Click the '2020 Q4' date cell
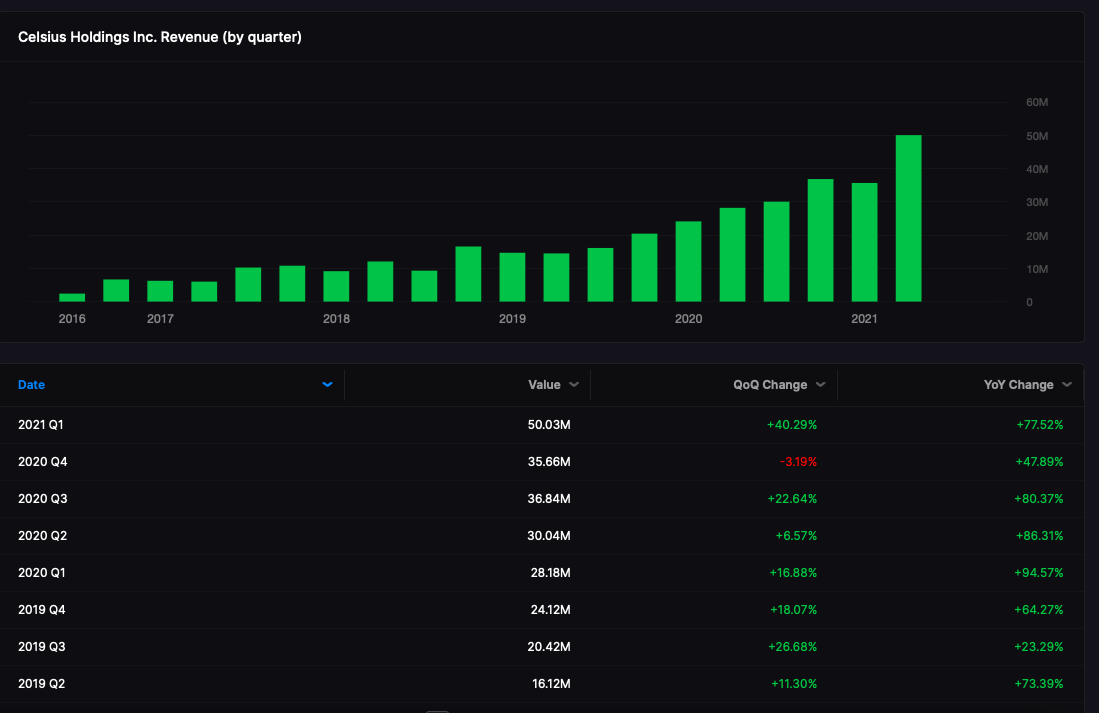This screenshot has height=713, width=1099. [x=43, y=462]
